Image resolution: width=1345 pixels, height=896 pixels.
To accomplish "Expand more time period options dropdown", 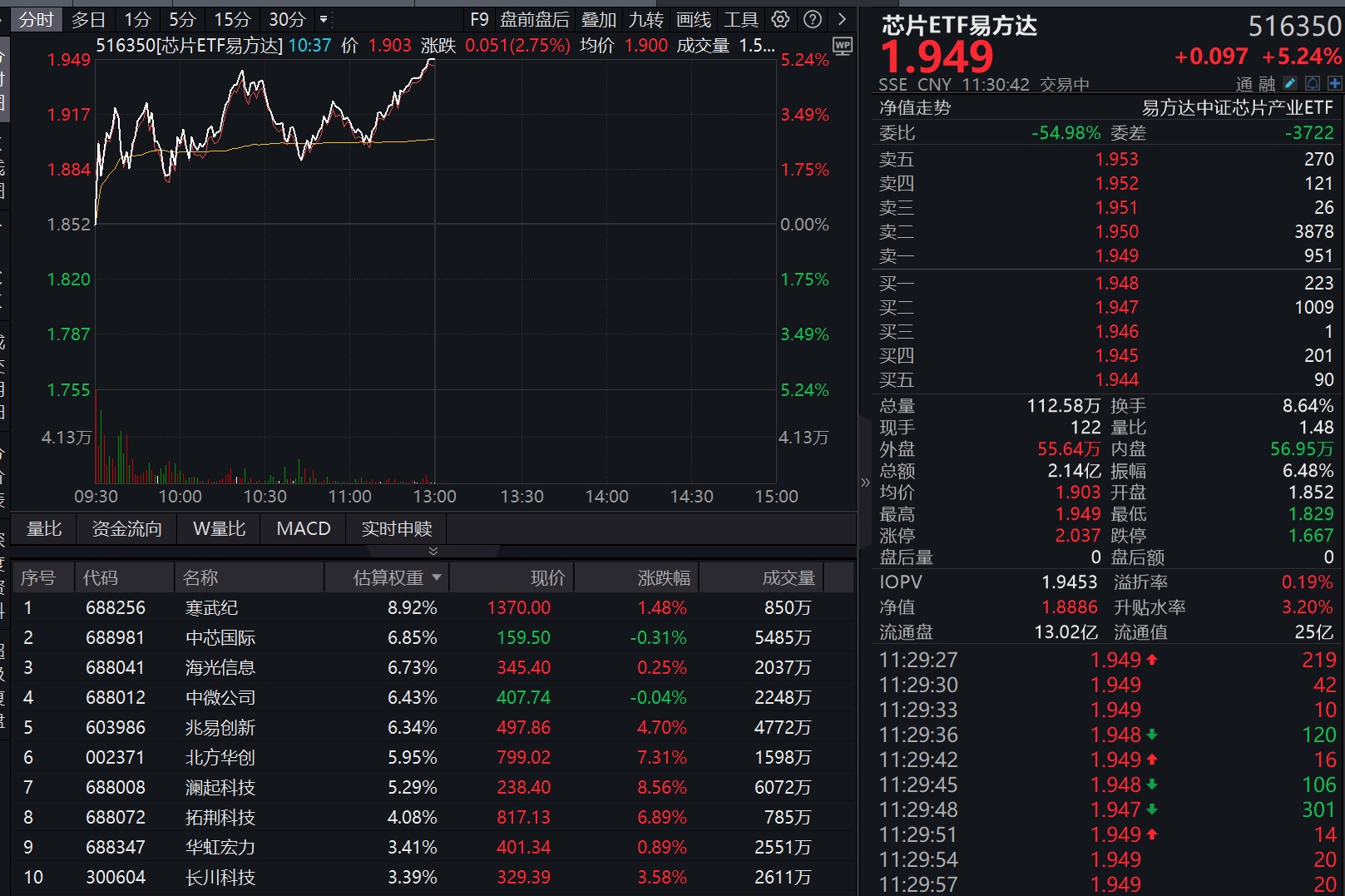I will pos(324,19).
